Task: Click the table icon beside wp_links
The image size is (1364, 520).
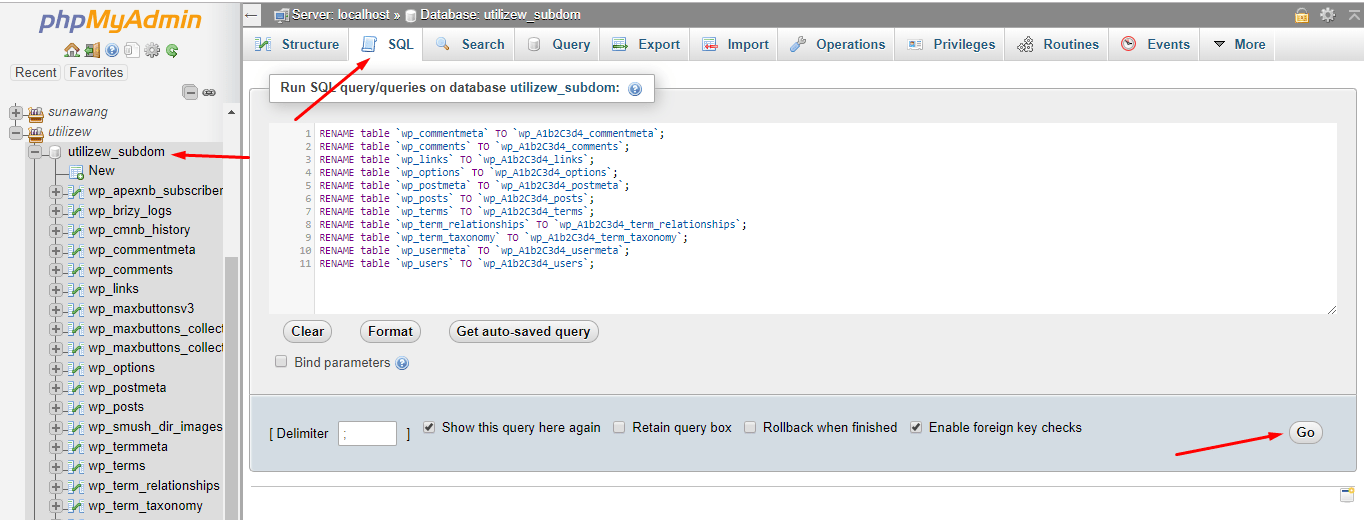Action: tap(76, 289)
